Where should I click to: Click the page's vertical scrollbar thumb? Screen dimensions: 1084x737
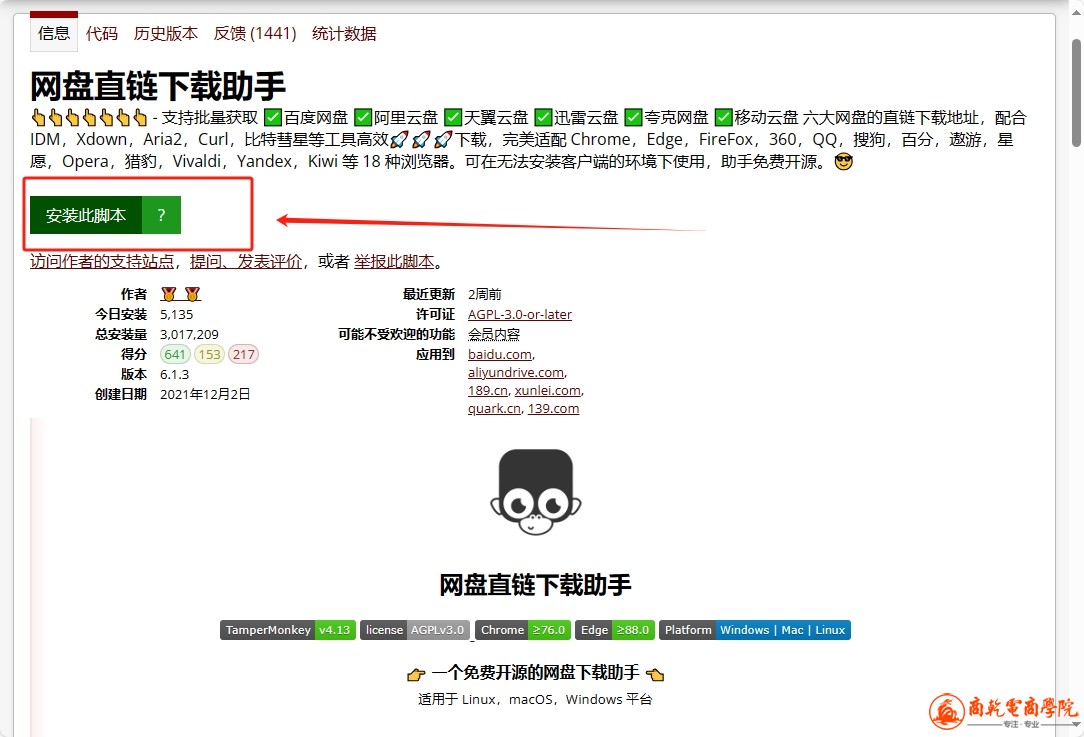pos(1076,93)
